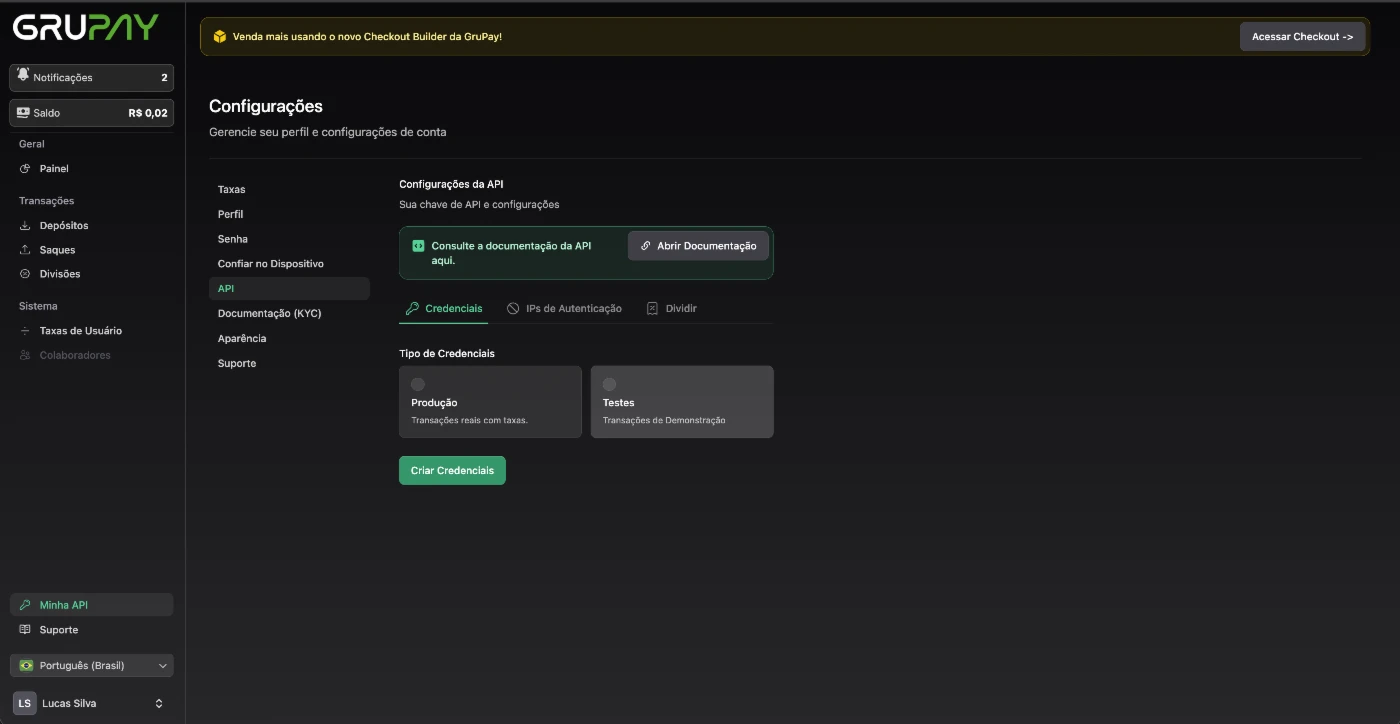Click the Saques upload icon
Viewport: 1400px width, 724px height.
click(x=26, y=250)
